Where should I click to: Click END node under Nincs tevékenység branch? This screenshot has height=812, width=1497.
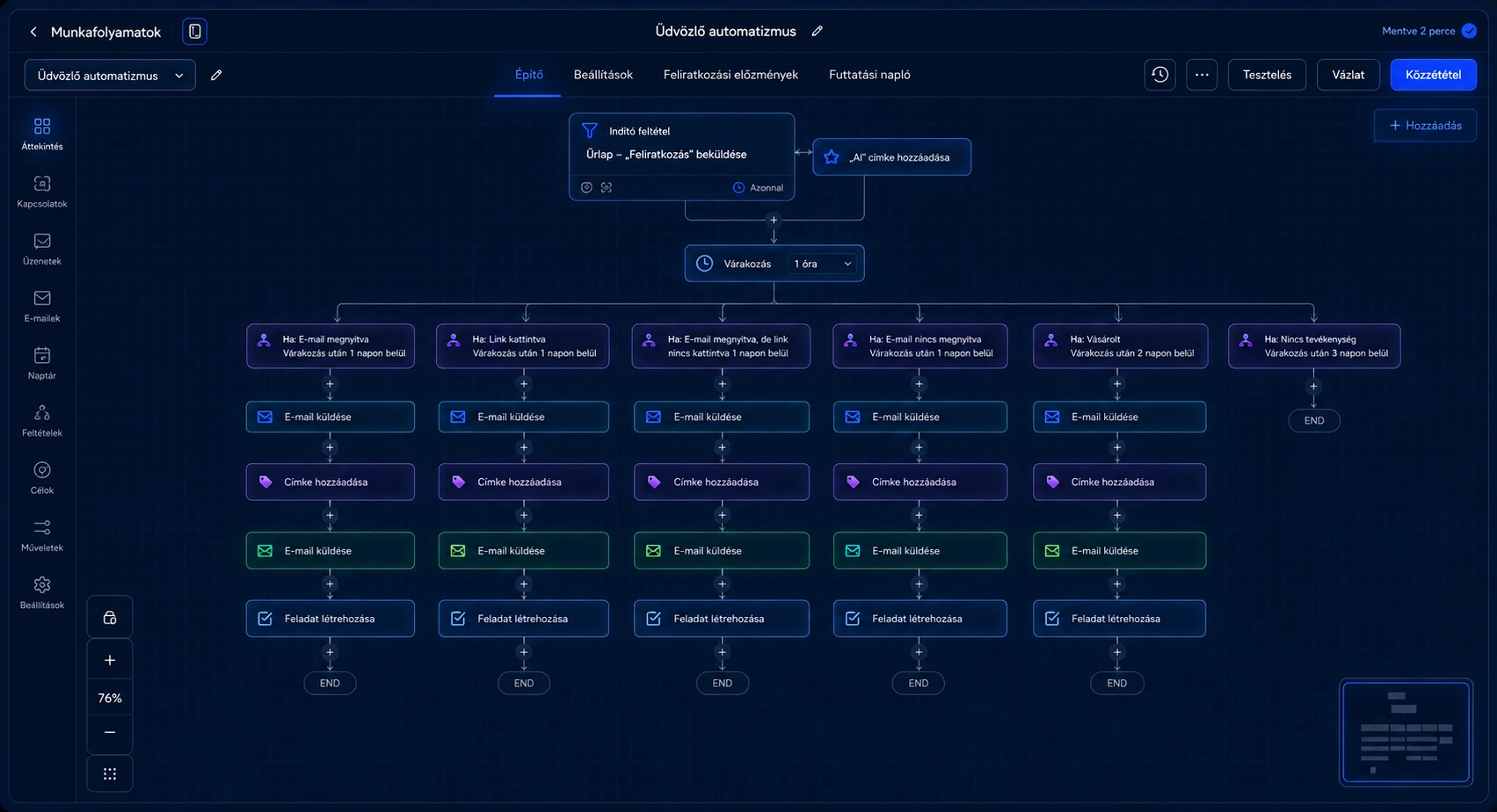(x=1313, y=421)
